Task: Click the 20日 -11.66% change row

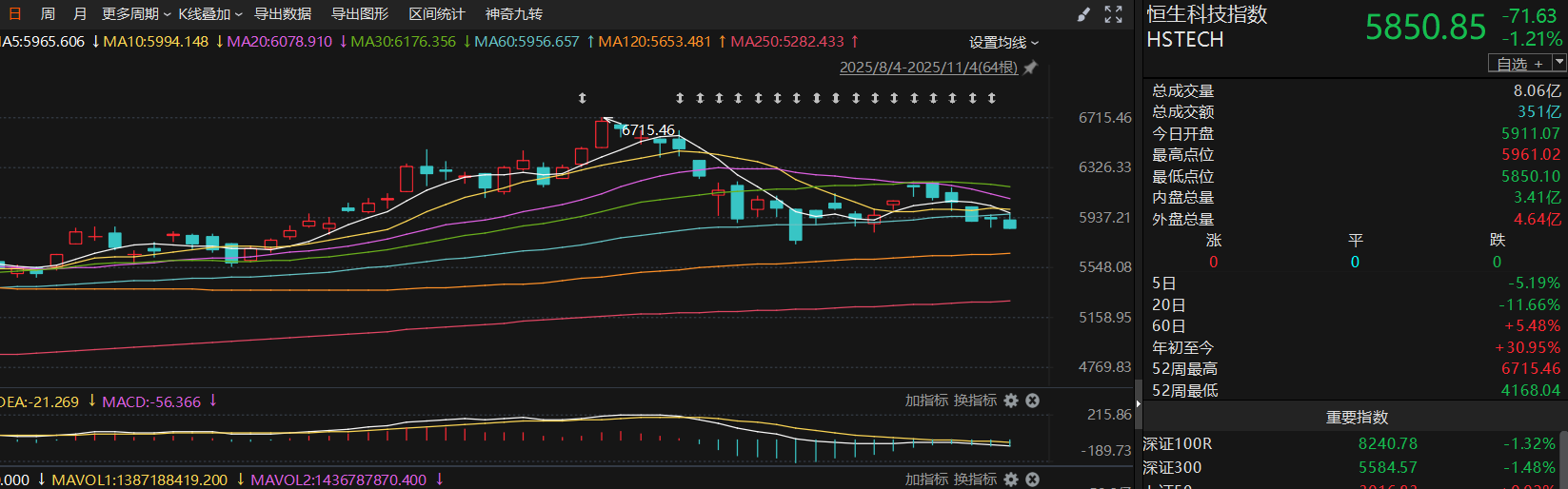Action: click(1356, 305)
